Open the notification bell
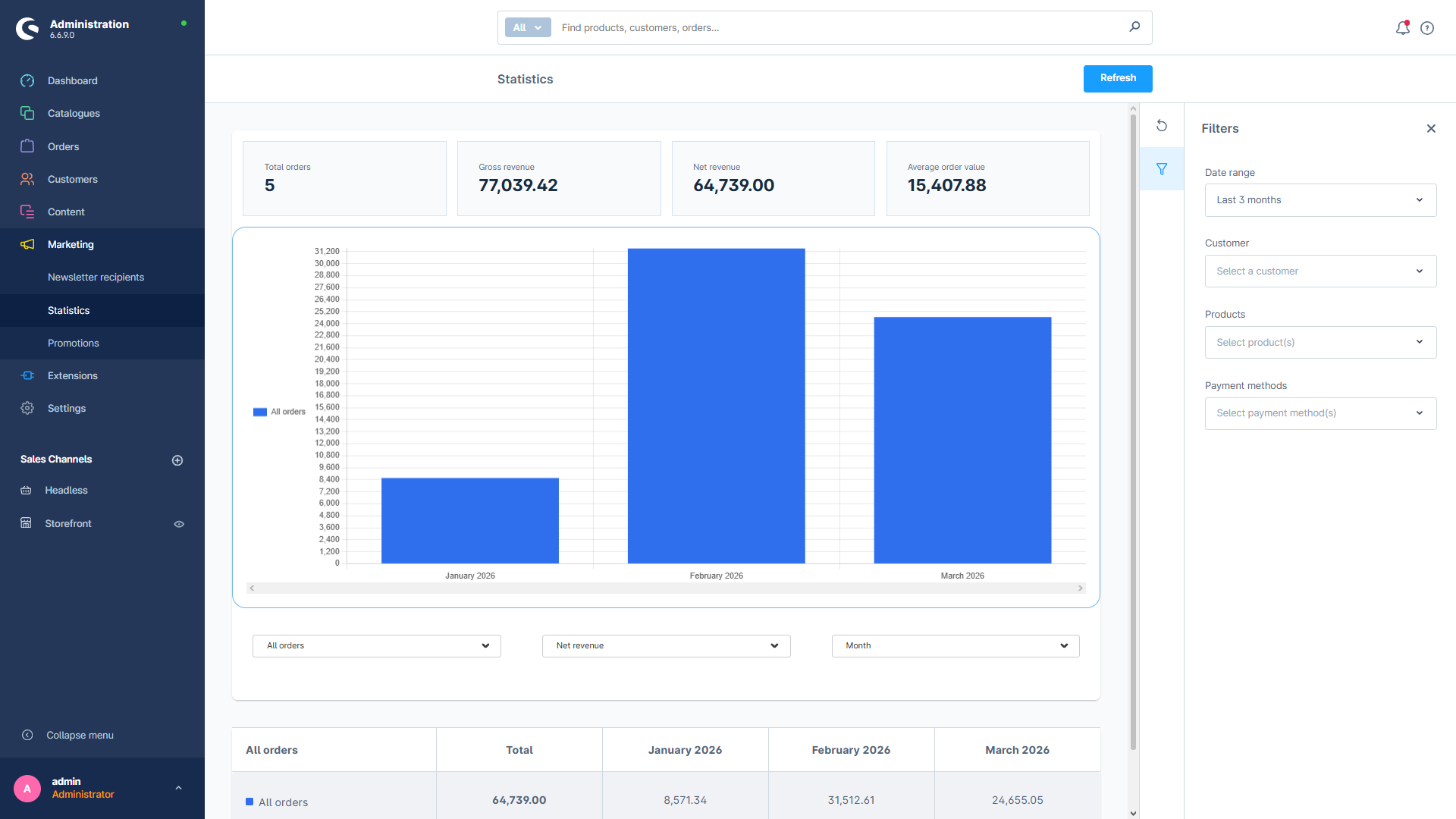The image size is (1456, 819). (1403, 27)
